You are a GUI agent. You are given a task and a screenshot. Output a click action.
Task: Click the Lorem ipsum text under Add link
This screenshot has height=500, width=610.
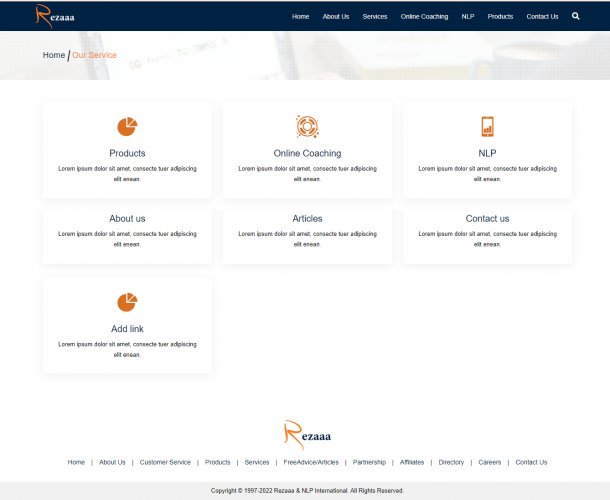click(127, 349)
